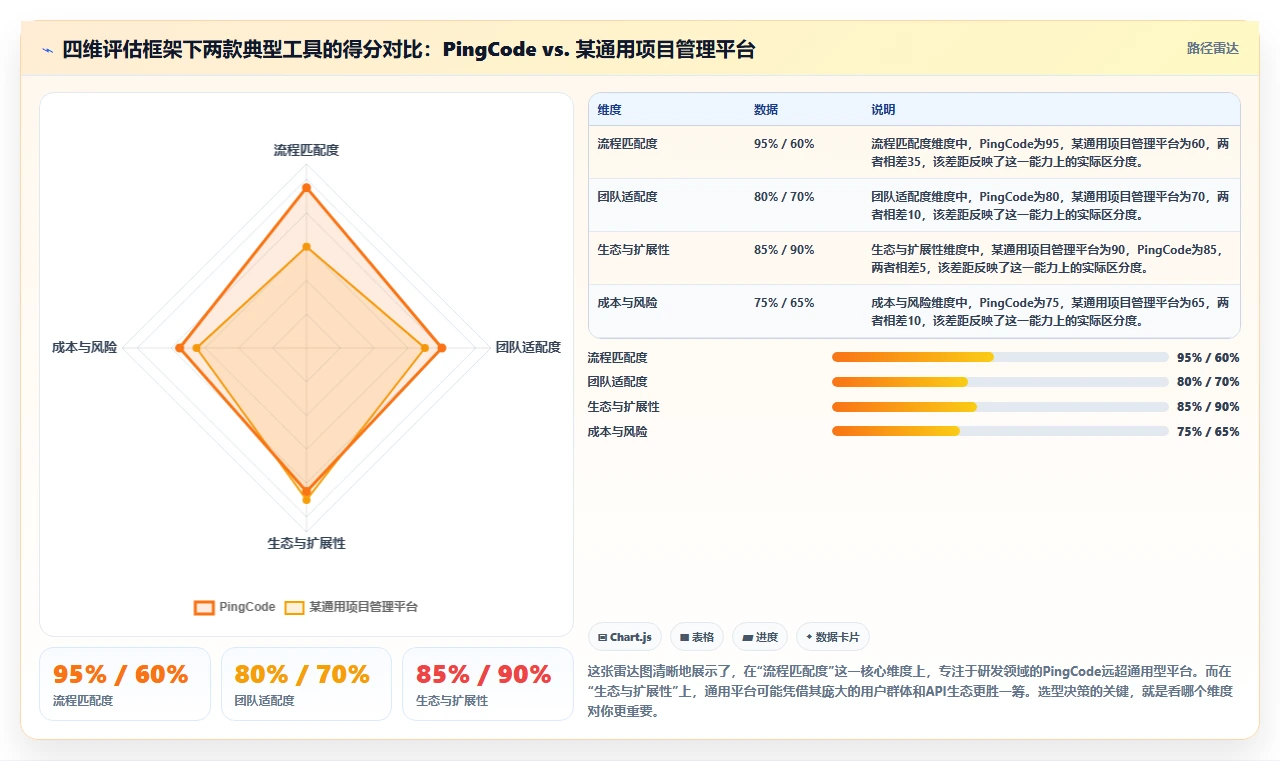The height and width of the screenshot is (761, 1280).
Task: Click the 生态与扩展性 radar axis label
Action: (x=306, y=543)
